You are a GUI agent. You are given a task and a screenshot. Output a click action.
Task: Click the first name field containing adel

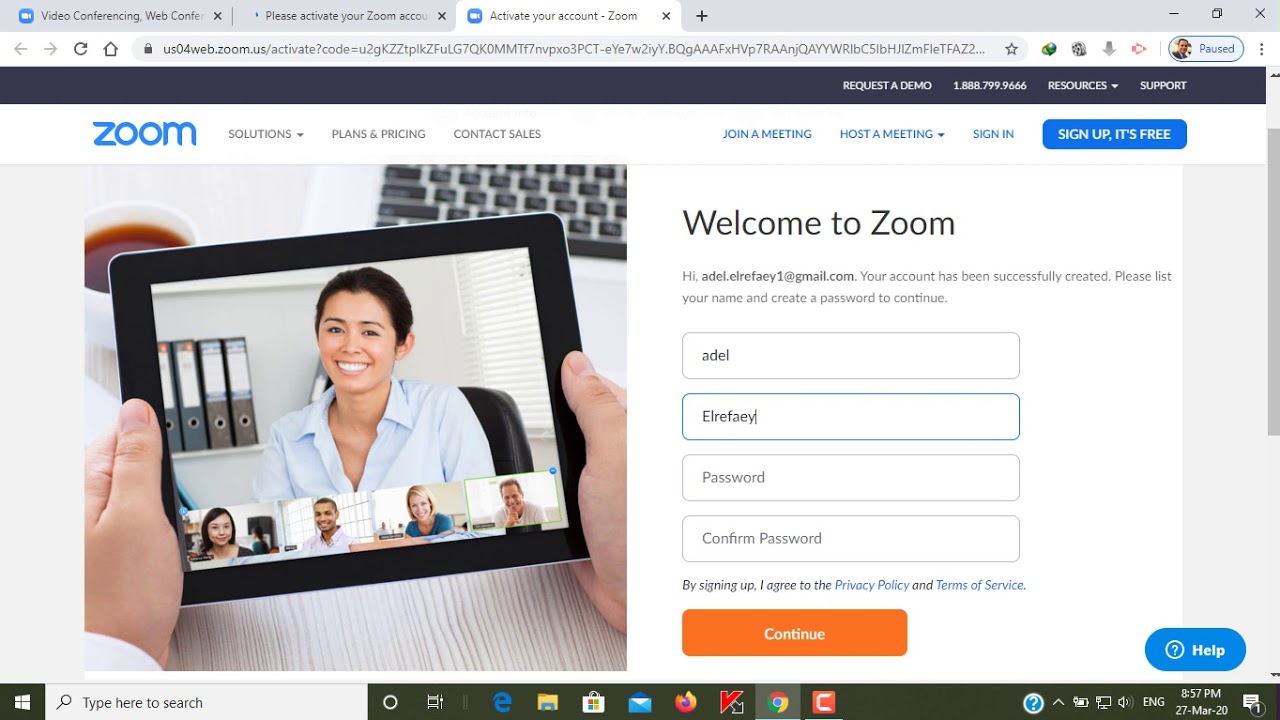coord(851,355)
